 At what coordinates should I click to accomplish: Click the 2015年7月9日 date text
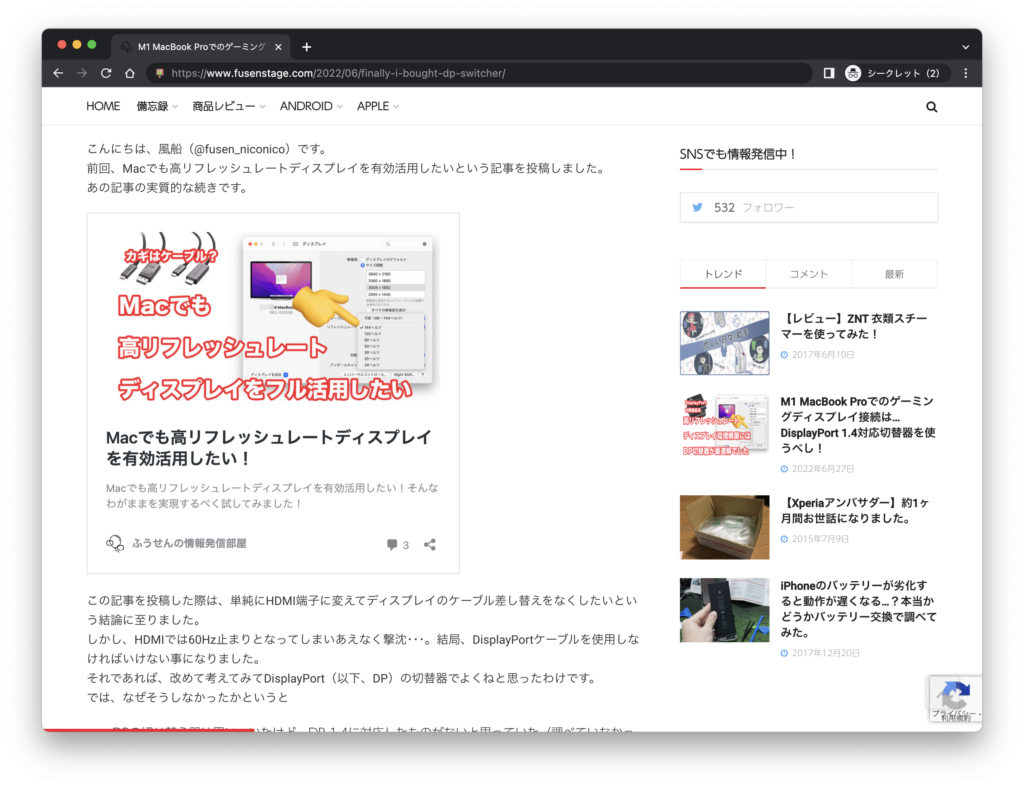(x=820, y=539)
